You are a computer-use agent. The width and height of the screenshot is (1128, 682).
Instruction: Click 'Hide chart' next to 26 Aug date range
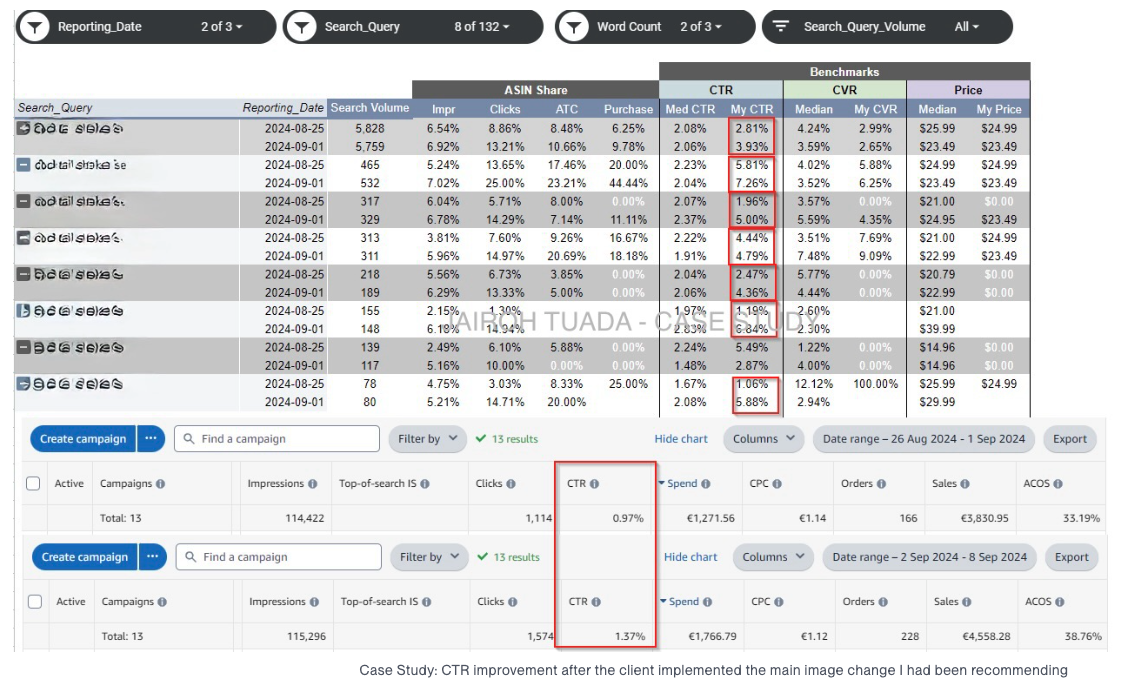[681, 439]
